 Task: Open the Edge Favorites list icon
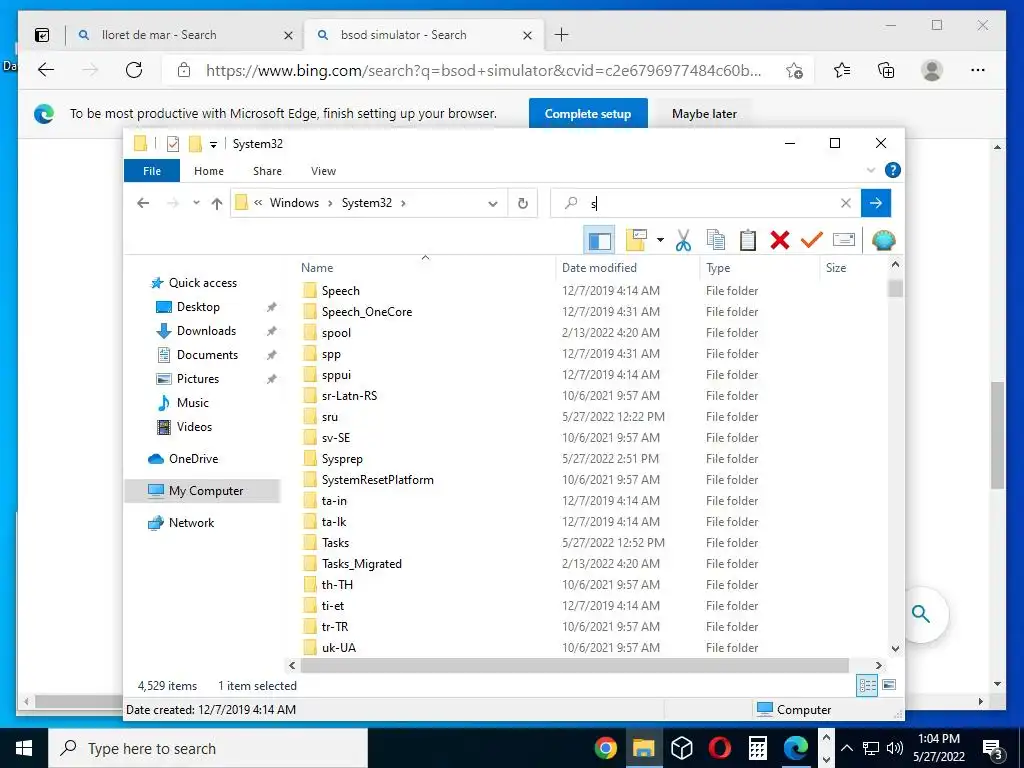click(x=842, y=71)
